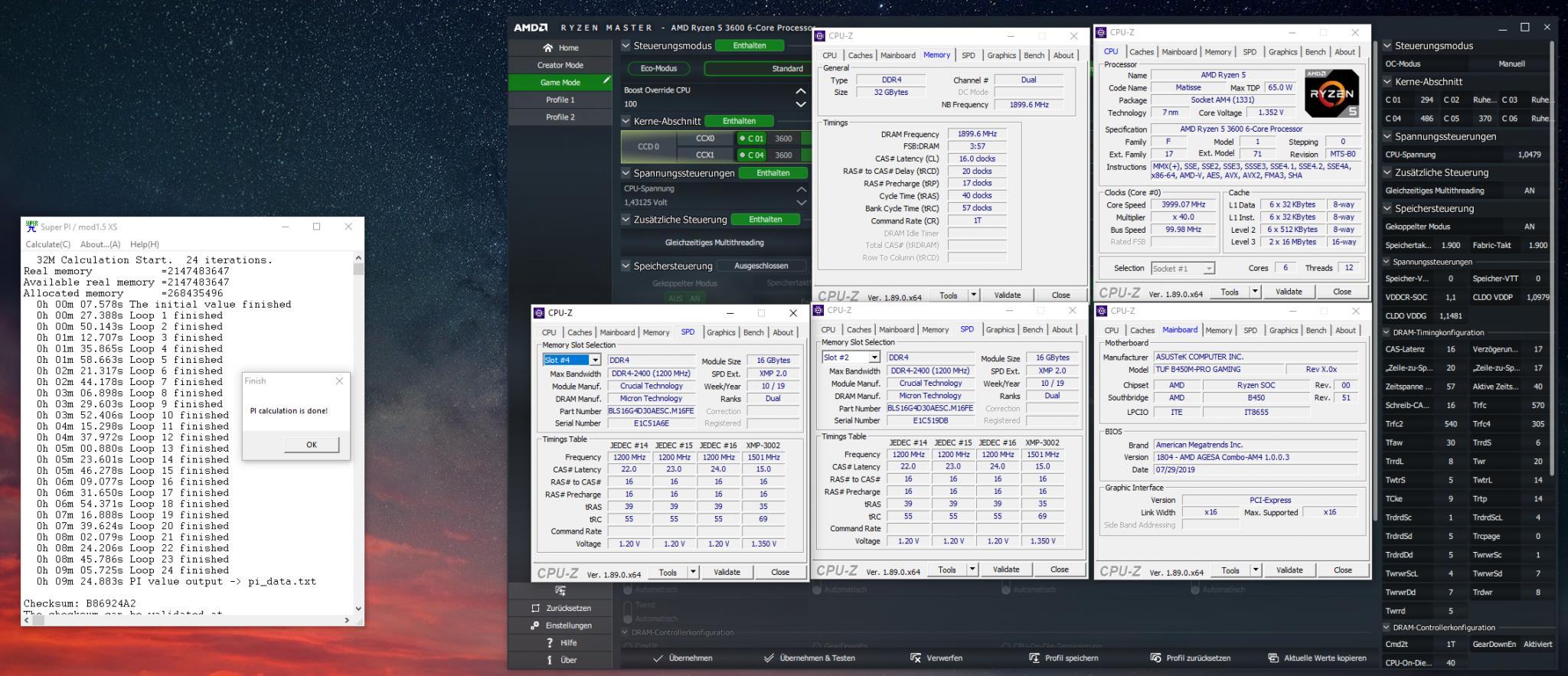This screenshot has height=676, width=1568.
Task: Click OK in the Finish dialog
Action: (312, 445)
